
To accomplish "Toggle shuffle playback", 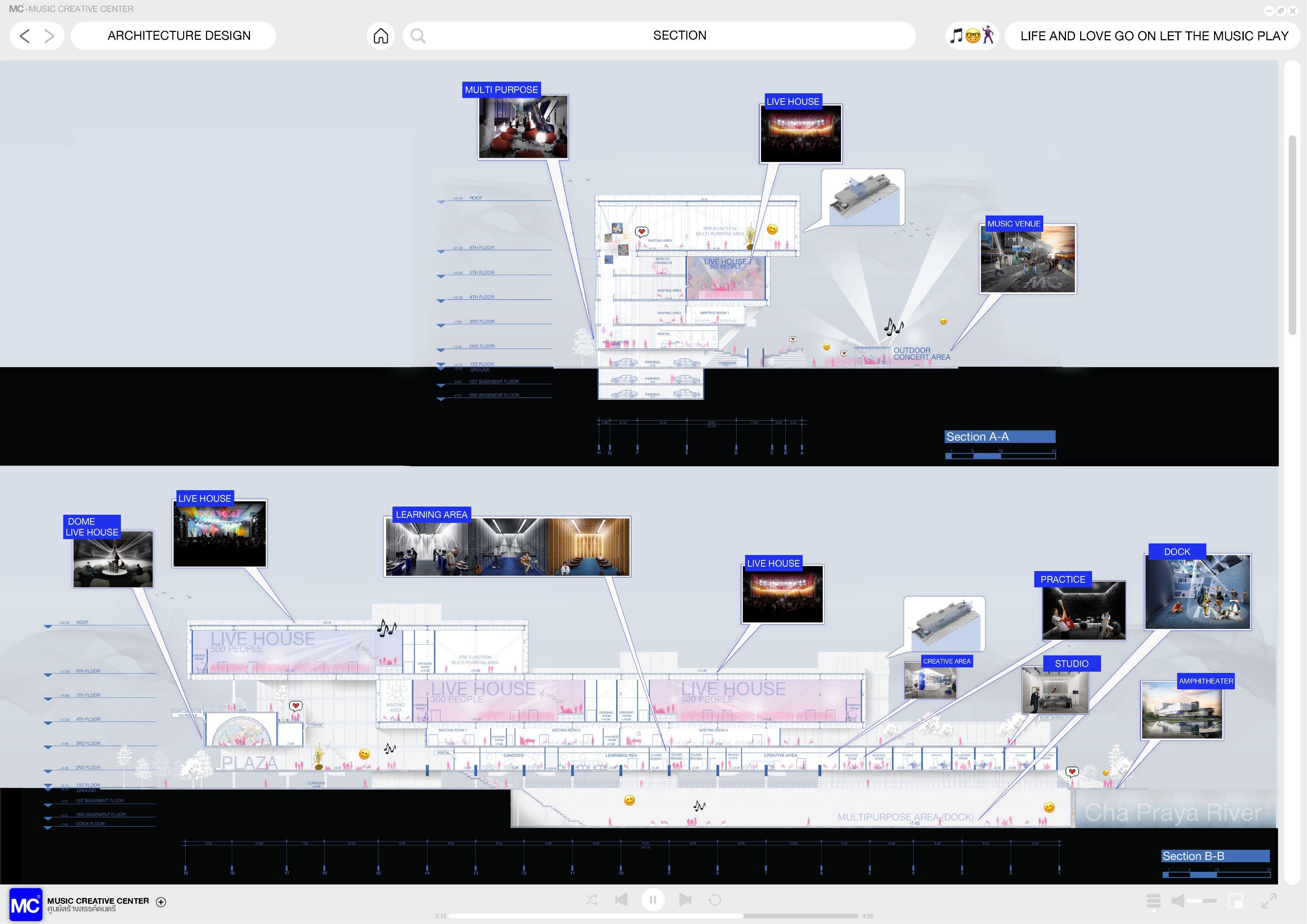I will click(x=591, y=899).
